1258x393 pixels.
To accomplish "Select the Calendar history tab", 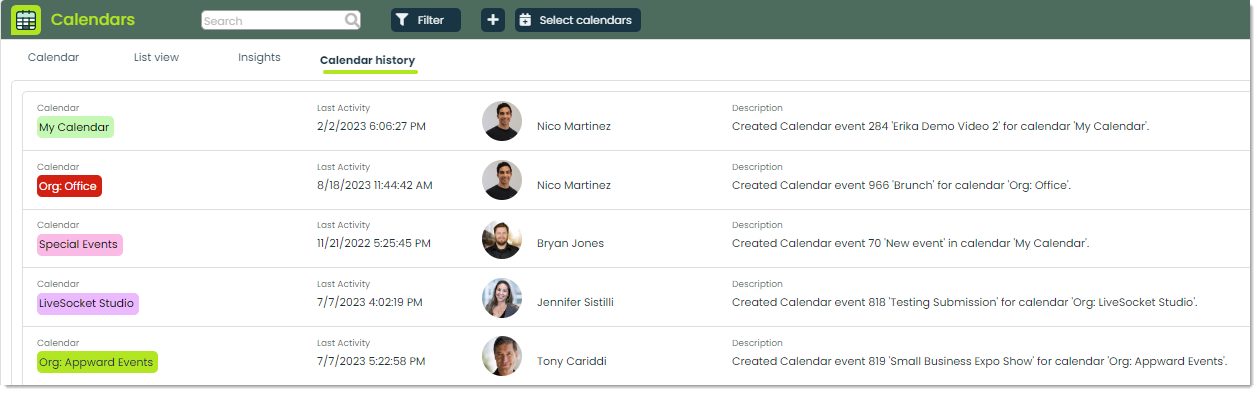I will pyautogui.click(x=368, y=61).
